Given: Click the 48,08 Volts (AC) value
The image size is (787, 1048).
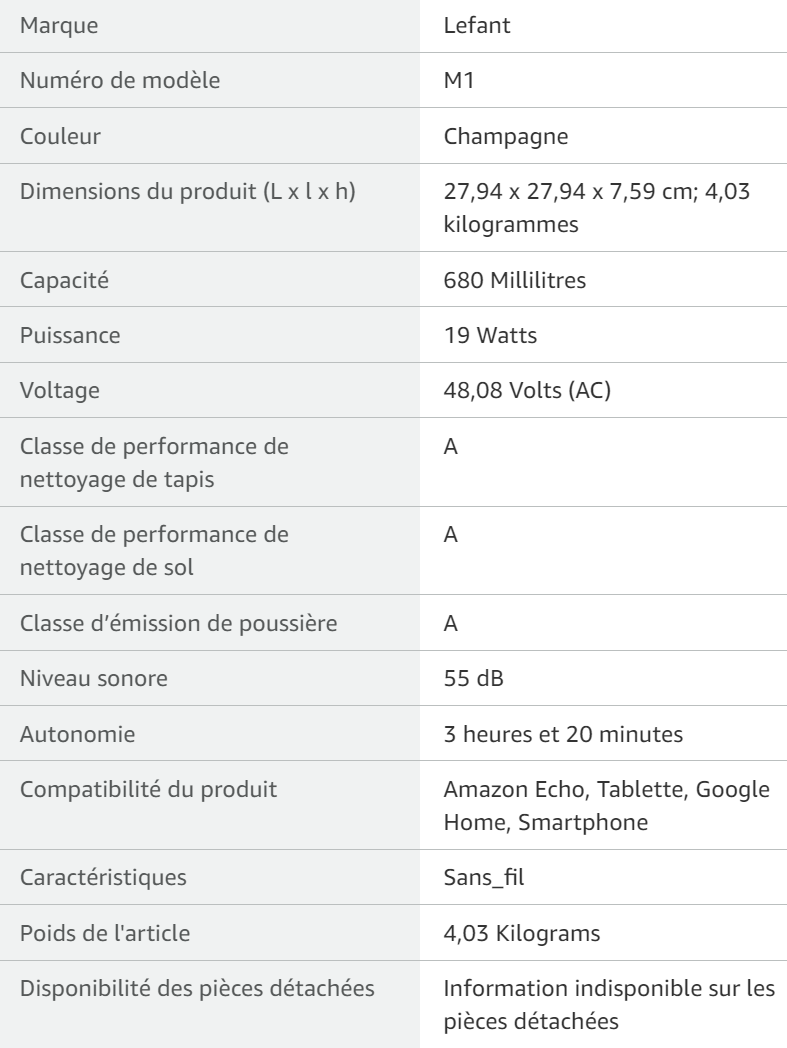Looking at the screenshot, I should [x=527, y=390].
